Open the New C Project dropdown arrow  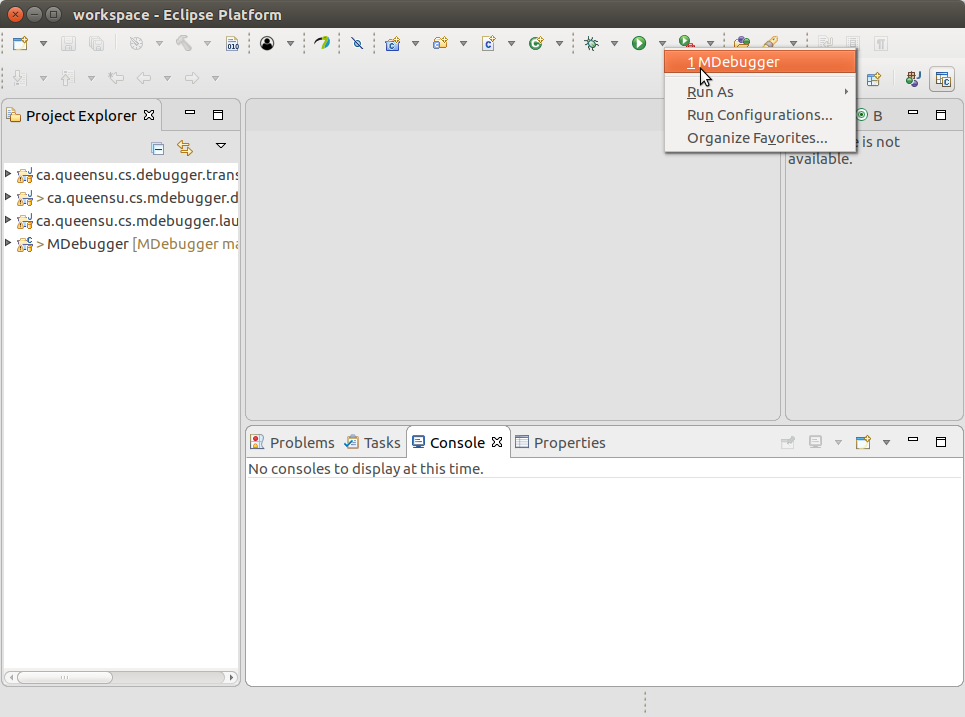[415, 43]
